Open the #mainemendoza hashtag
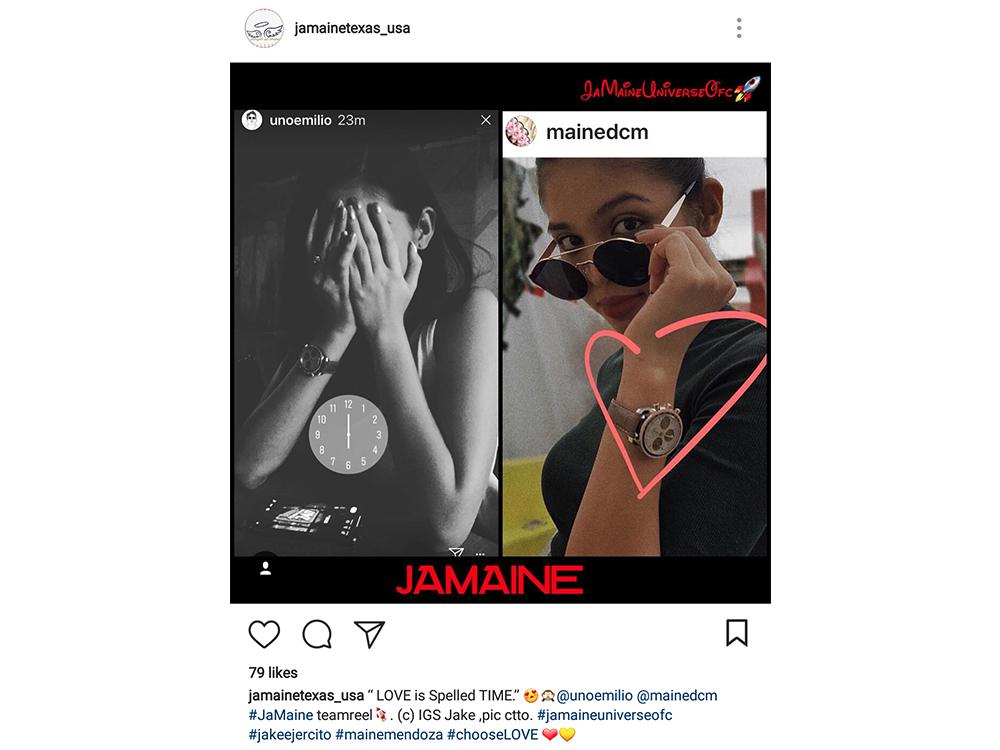 (389, 734)
